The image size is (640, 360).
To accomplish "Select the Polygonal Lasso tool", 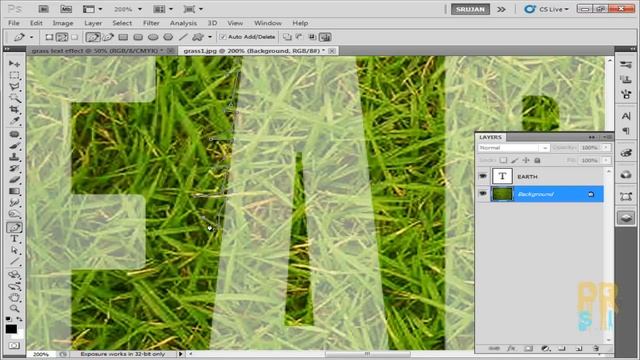I will click(x=14, y=87).
